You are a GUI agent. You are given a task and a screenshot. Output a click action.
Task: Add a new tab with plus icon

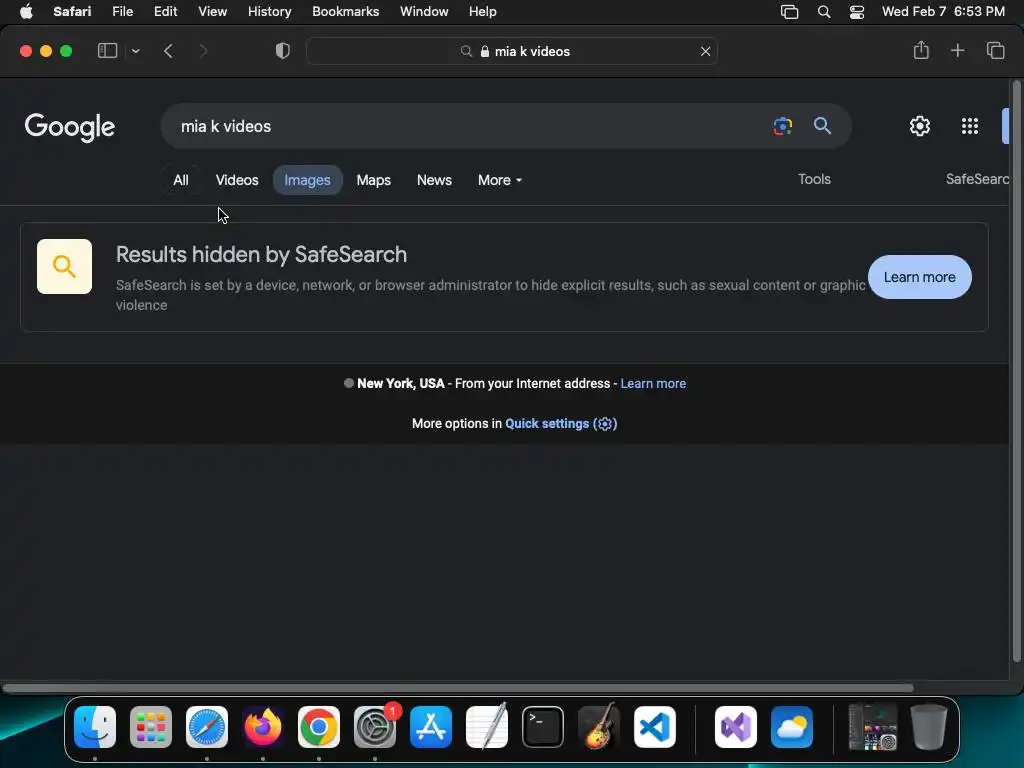pyautogui.click(x=957, y=50)
